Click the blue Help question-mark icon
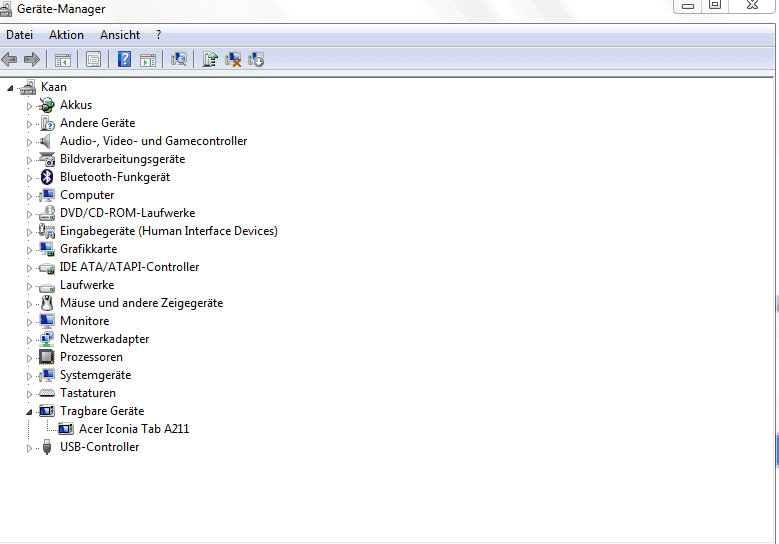Viewport: 779px width, 544px height. [x=124, y=59]
